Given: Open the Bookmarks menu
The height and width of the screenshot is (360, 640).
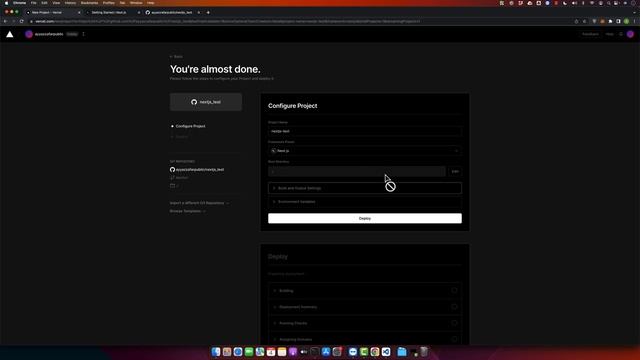Looking at the screenshot, I should coord(89,3).
